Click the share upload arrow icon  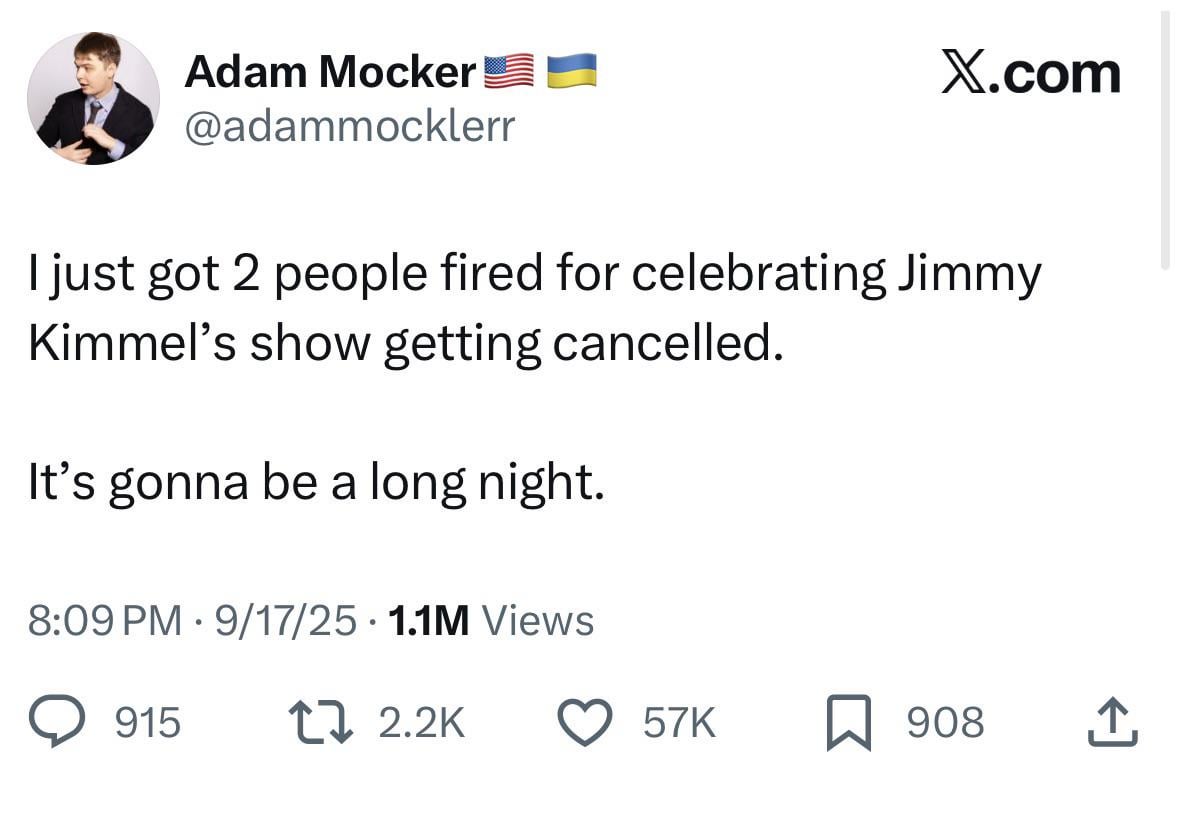[1113, 722]
